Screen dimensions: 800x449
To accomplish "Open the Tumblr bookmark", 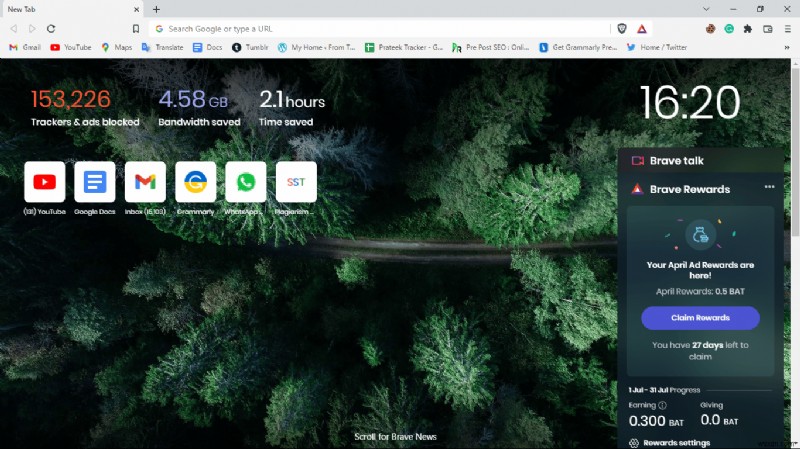I will pyautogui.click(x=250, y=47).
